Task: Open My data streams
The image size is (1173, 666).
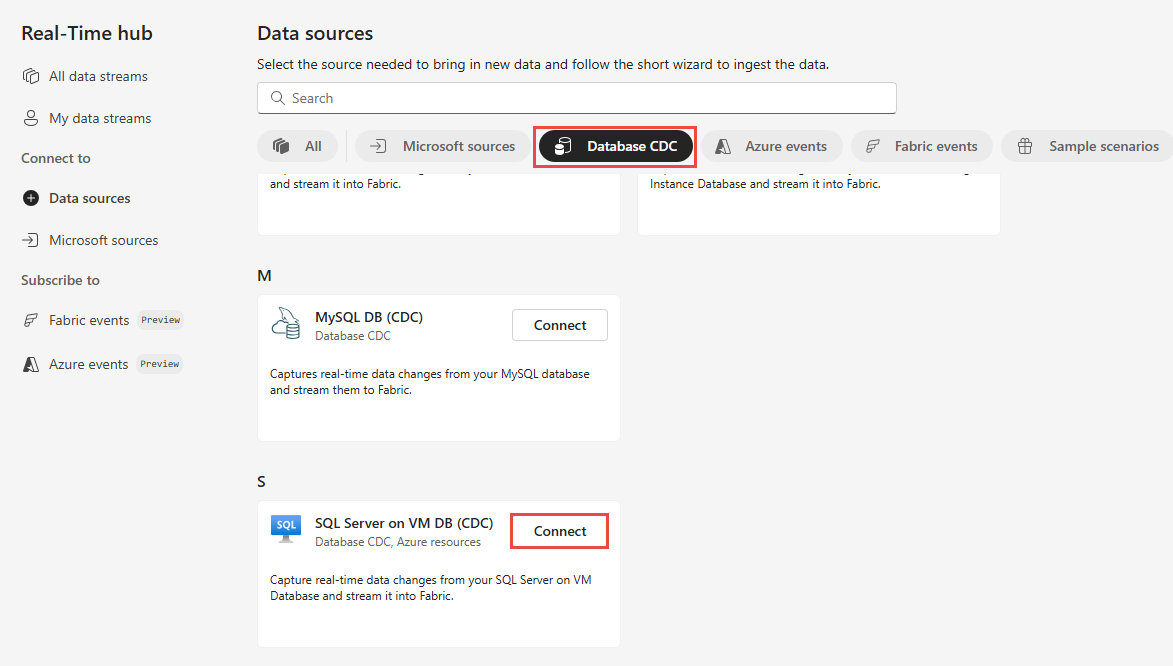Action: pyautogui.click(x=99, y=118)
